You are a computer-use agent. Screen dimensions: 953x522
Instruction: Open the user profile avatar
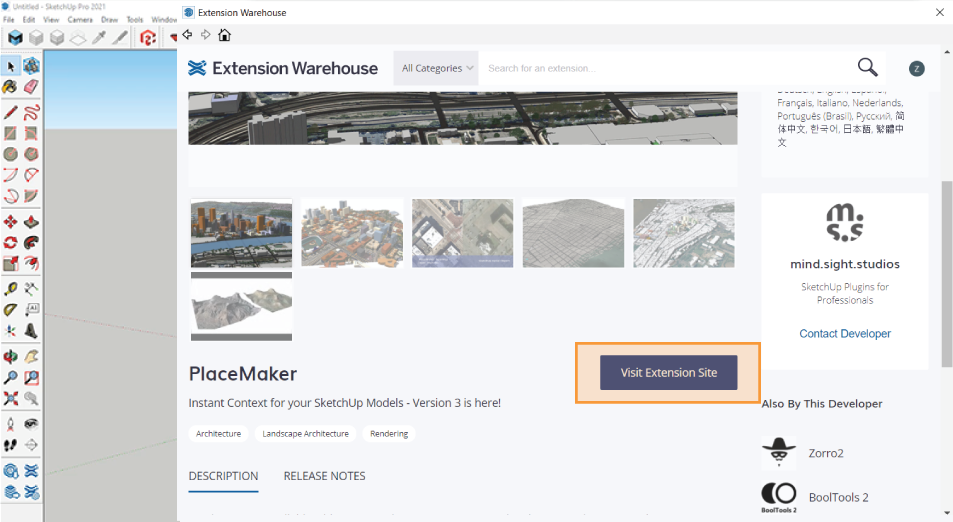tap(917, 69)
